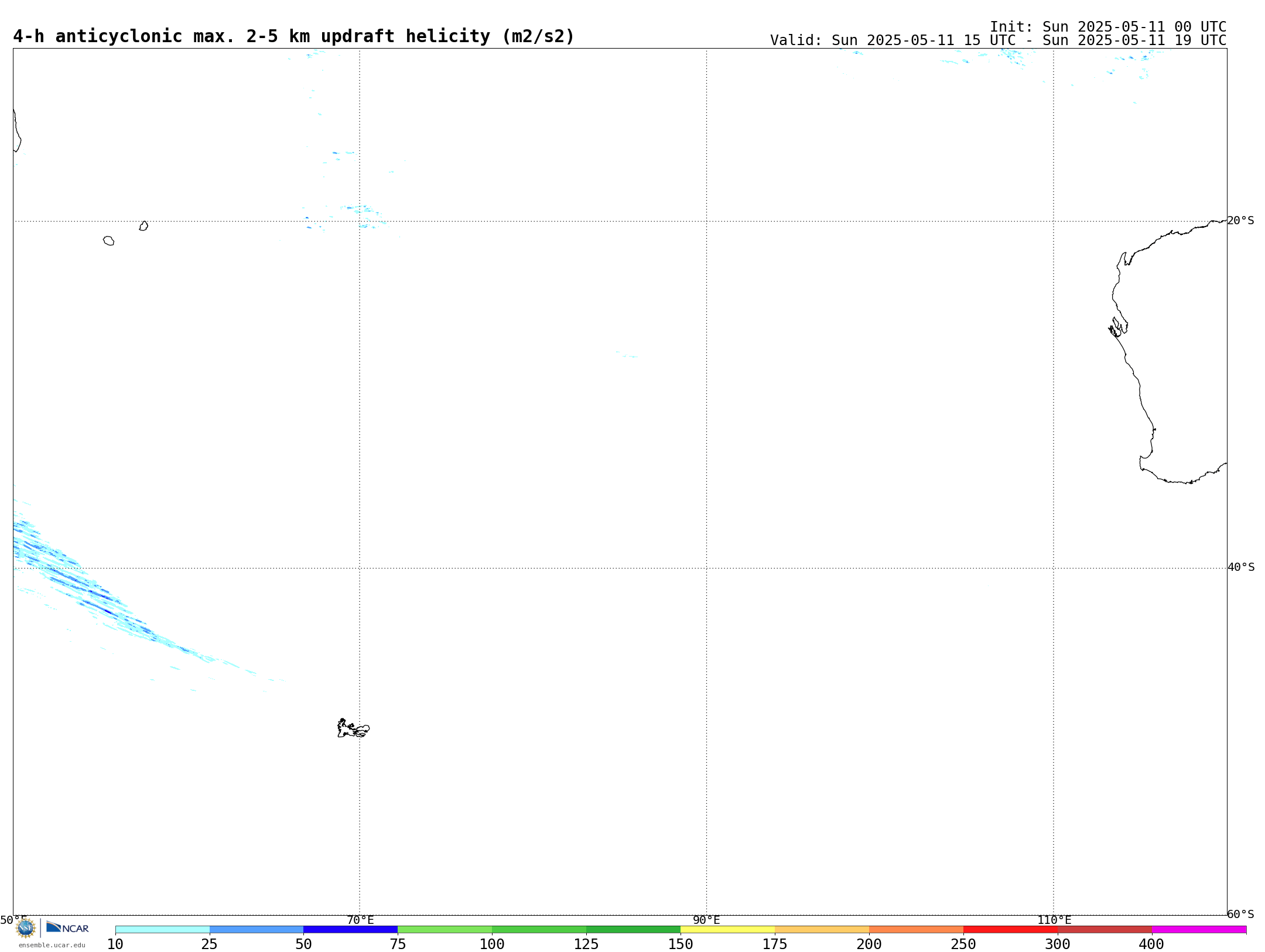Click the 40°S latitude label
The width and height of the screenshot is (1265, 952).
1241,567
